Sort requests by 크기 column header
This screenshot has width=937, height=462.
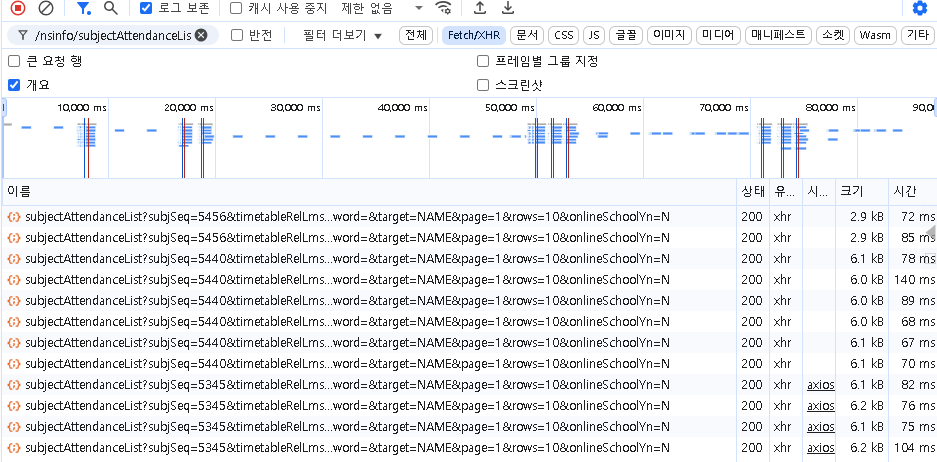click(x=851, y=191)
